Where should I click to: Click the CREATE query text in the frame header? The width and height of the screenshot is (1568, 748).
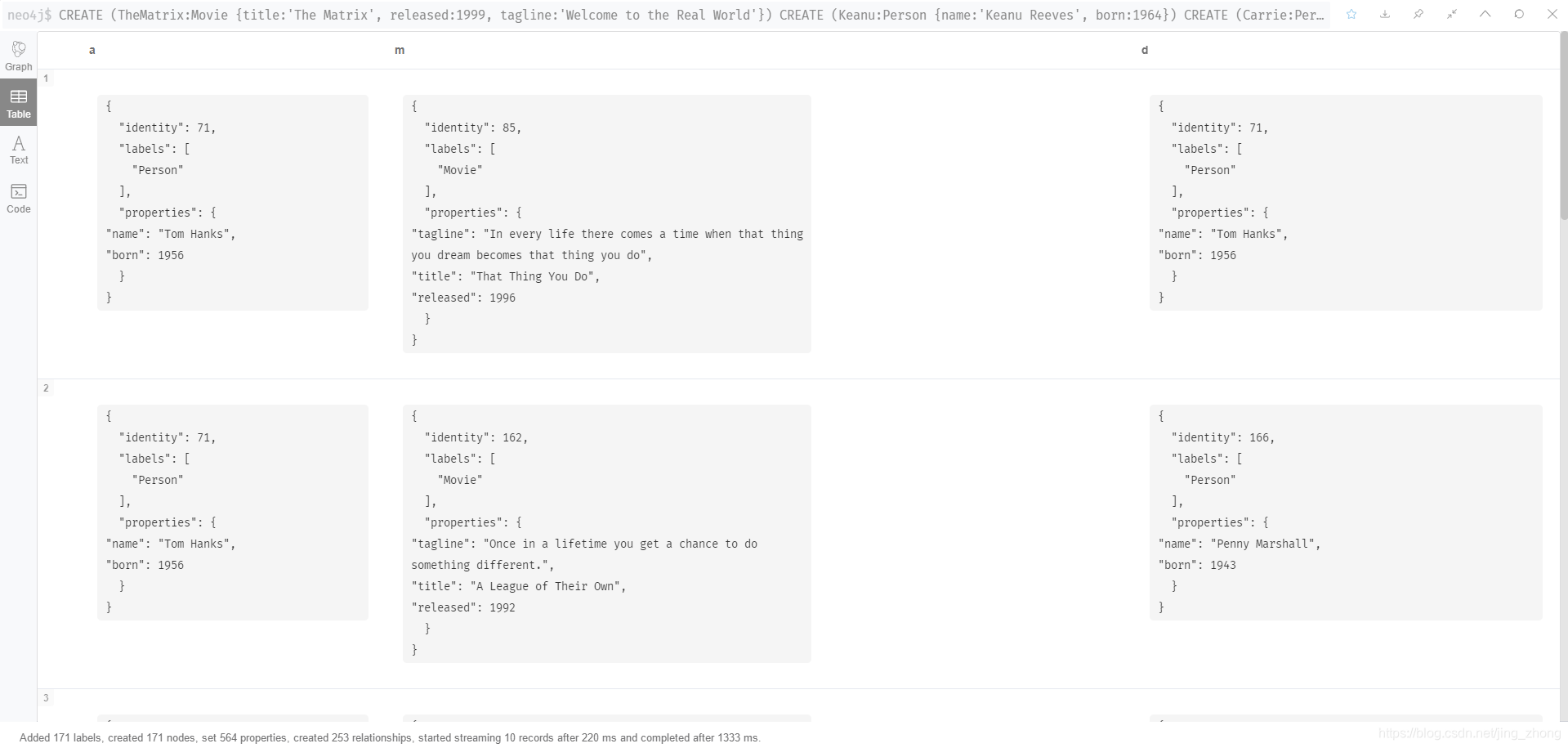point(691,15)
